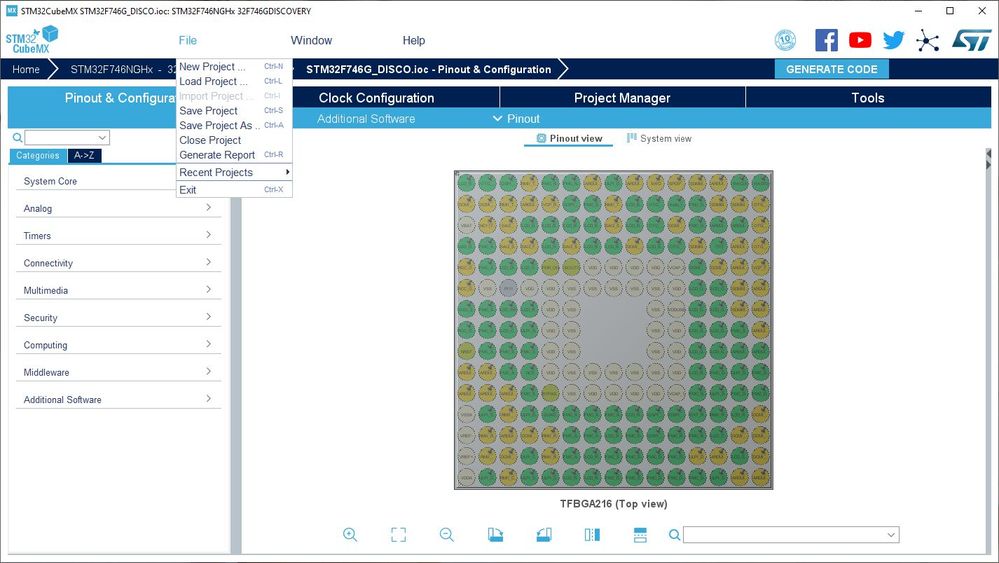Viewport: 999px width, 563px height.
Task: Switch to Project Manager tab
Action: click(622, 97)
